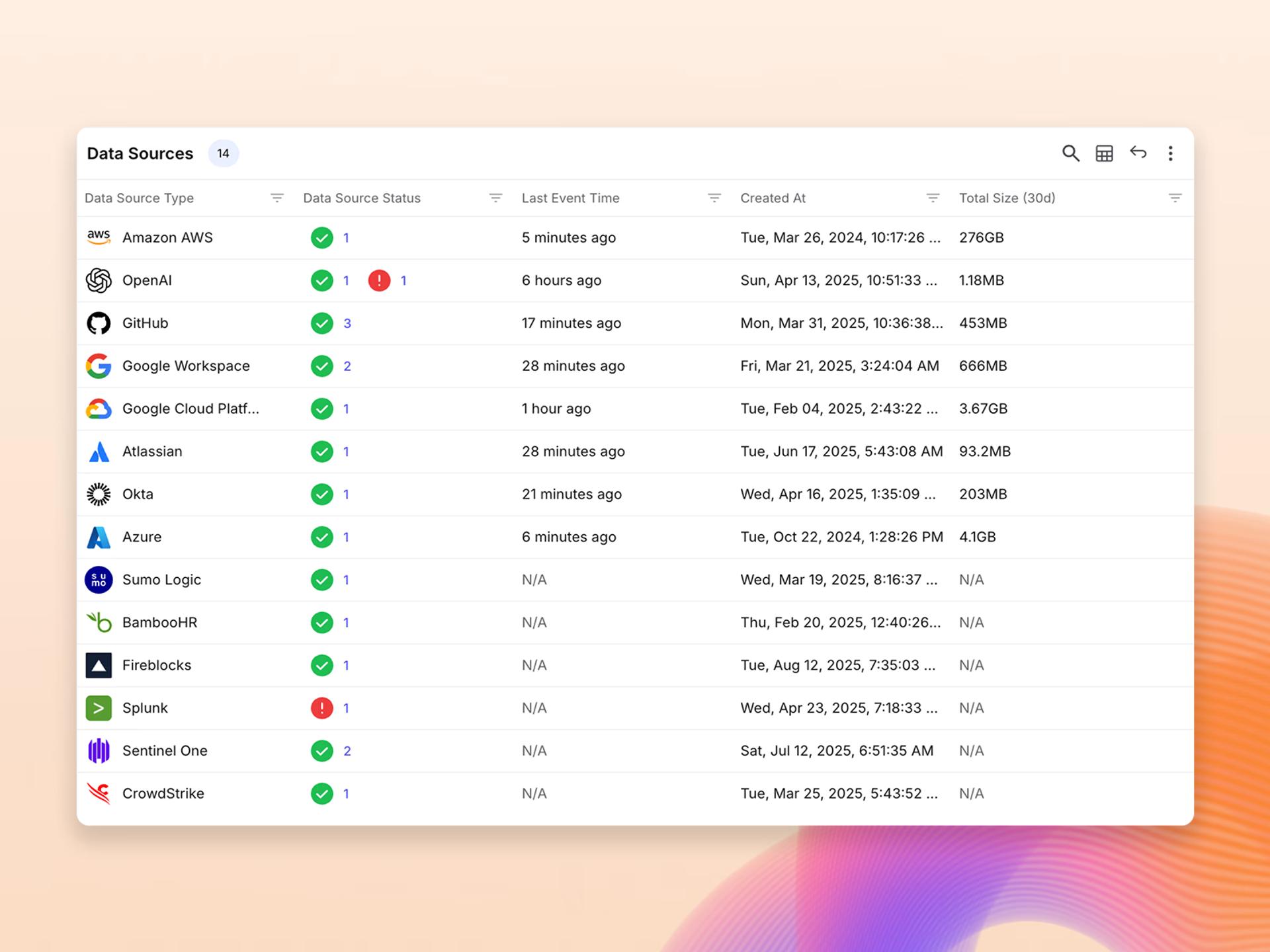1270x952 pixels.
Task: Click the 14 count badge beside Data Sources
Action: click(x=224, y=153)
